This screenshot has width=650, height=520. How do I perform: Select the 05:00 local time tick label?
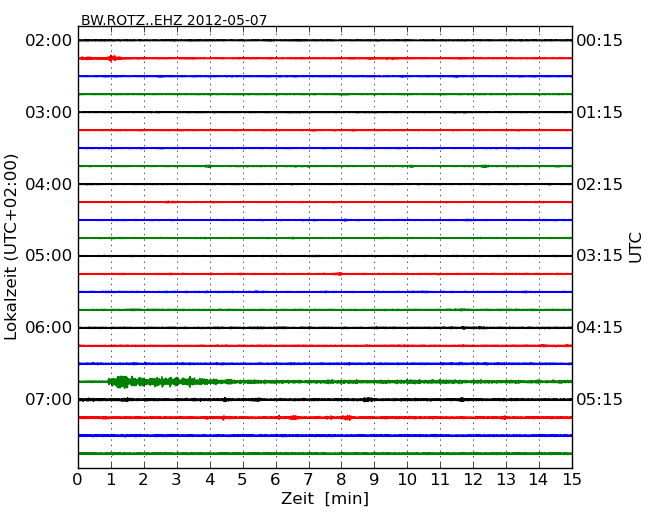49,256
